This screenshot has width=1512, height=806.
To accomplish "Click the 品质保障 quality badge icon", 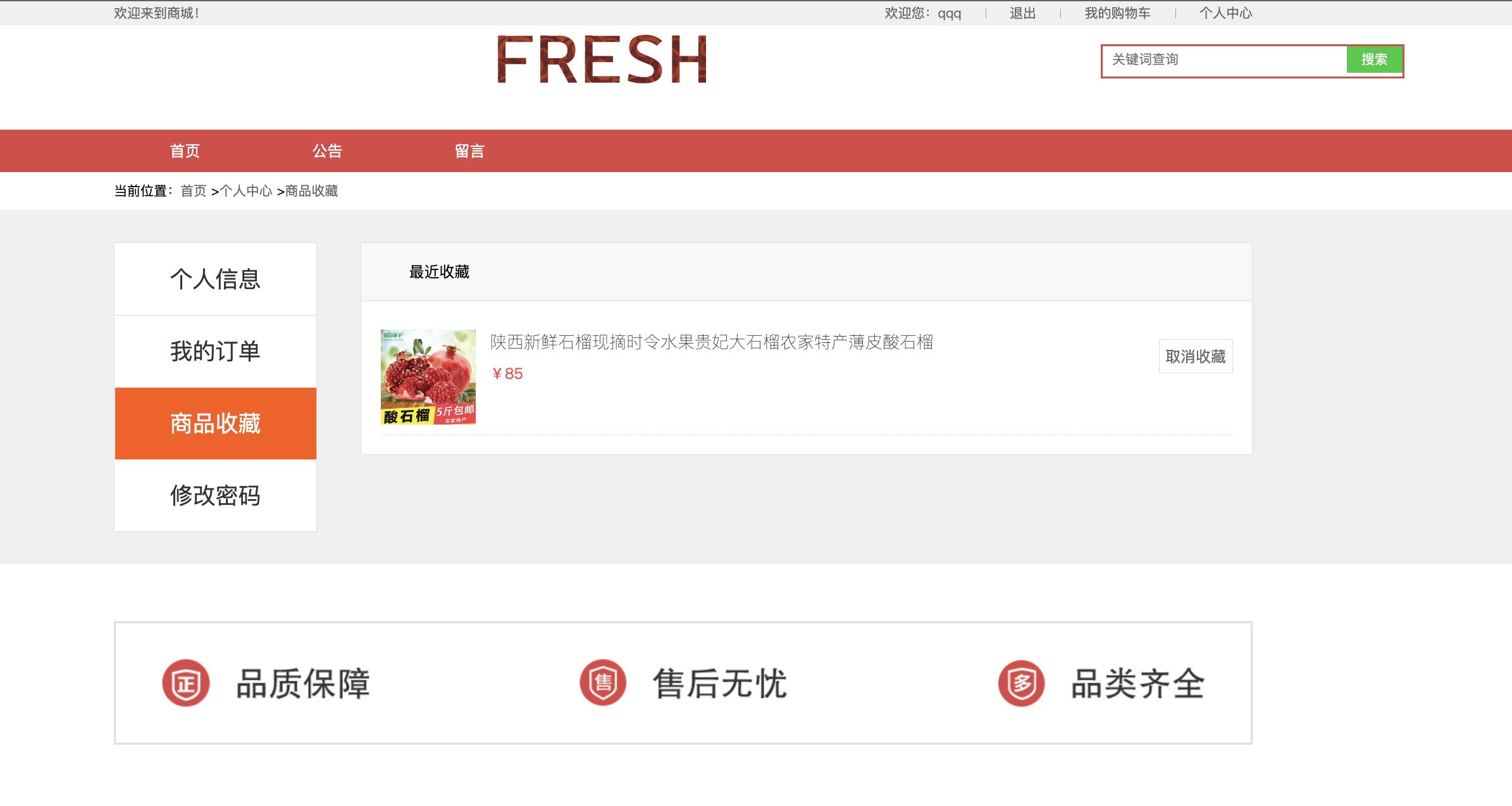I will click(185, 683).
